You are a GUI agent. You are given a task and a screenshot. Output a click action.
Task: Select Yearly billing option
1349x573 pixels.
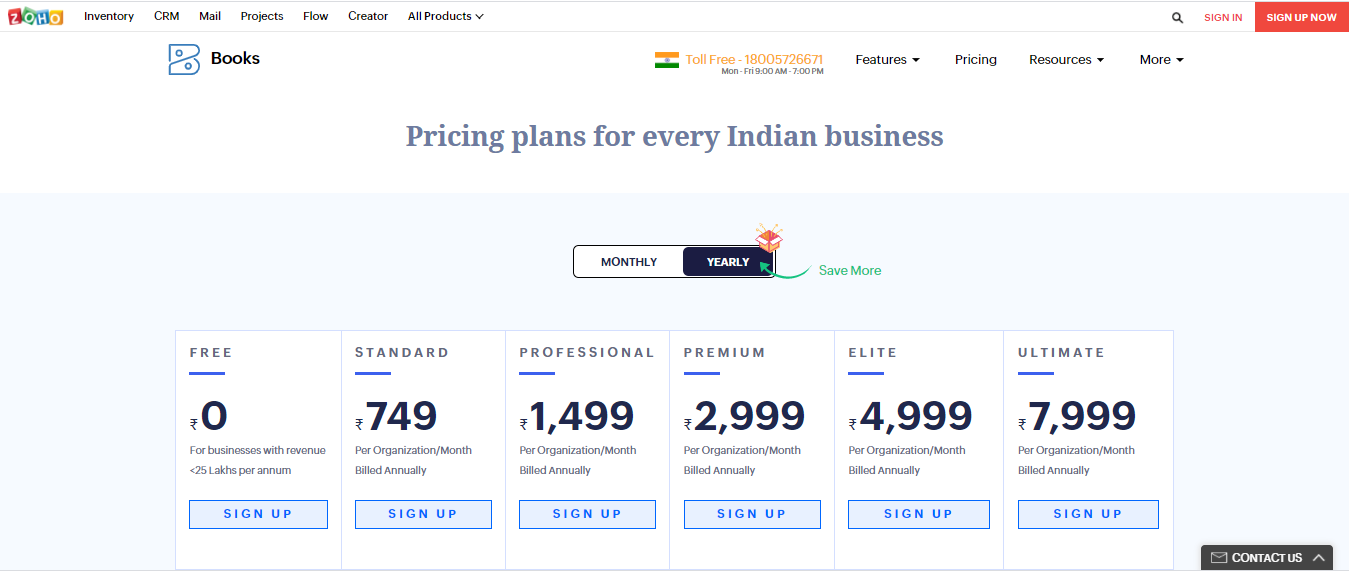[x=728, y=262]
